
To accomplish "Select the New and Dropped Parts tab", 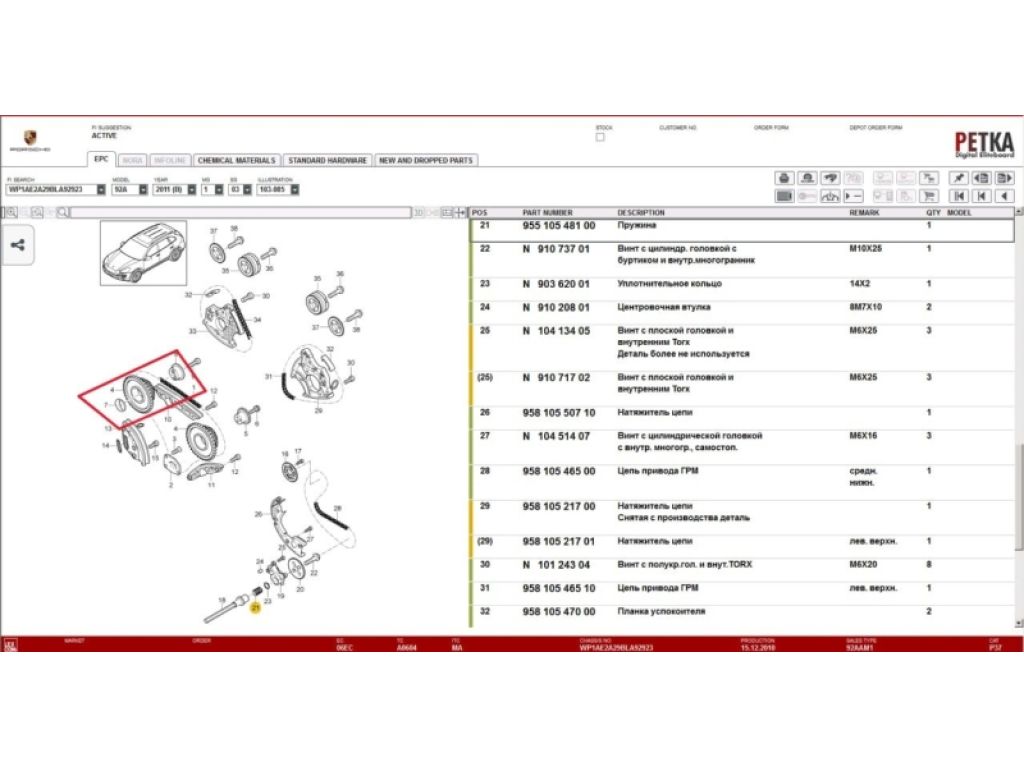I will click(x=426, y=160).
